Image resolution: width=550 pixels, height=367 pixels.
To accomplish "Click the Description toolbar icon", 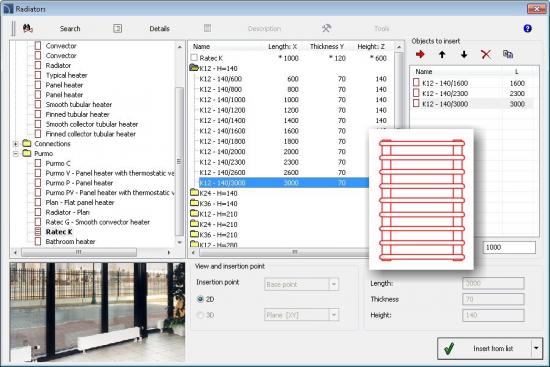I will (x=208, y=28).
